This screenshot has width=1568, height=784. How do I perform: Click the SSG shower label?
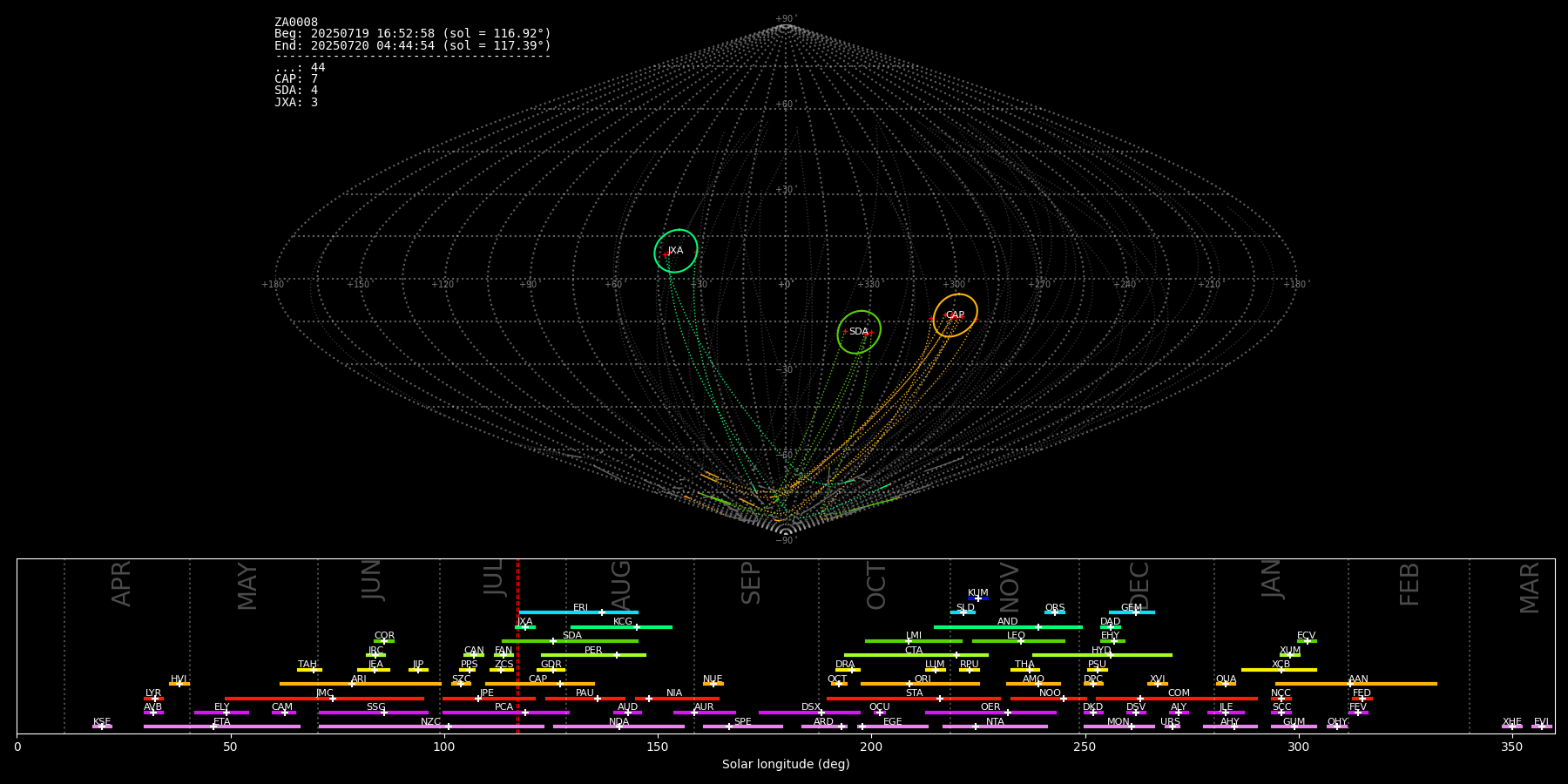[375, 707]
